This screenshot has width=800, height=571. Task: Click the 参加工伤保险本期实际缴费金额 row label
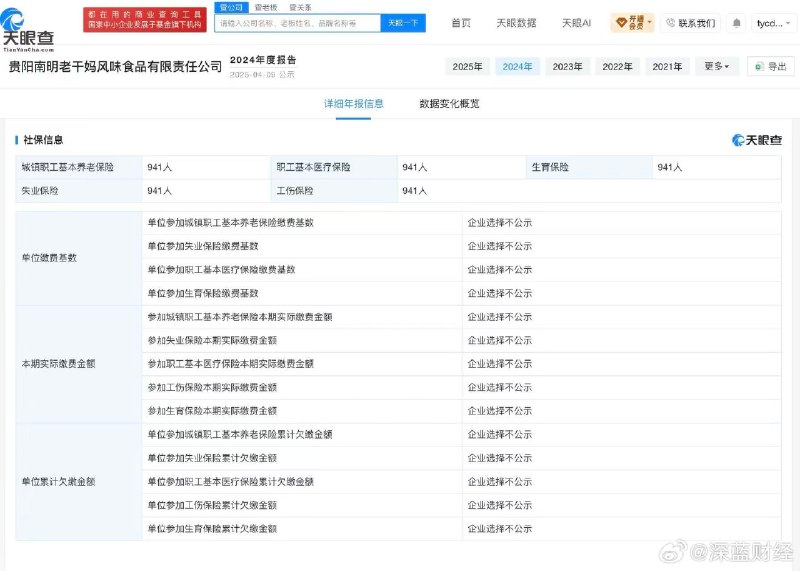(x=212, y=387)
